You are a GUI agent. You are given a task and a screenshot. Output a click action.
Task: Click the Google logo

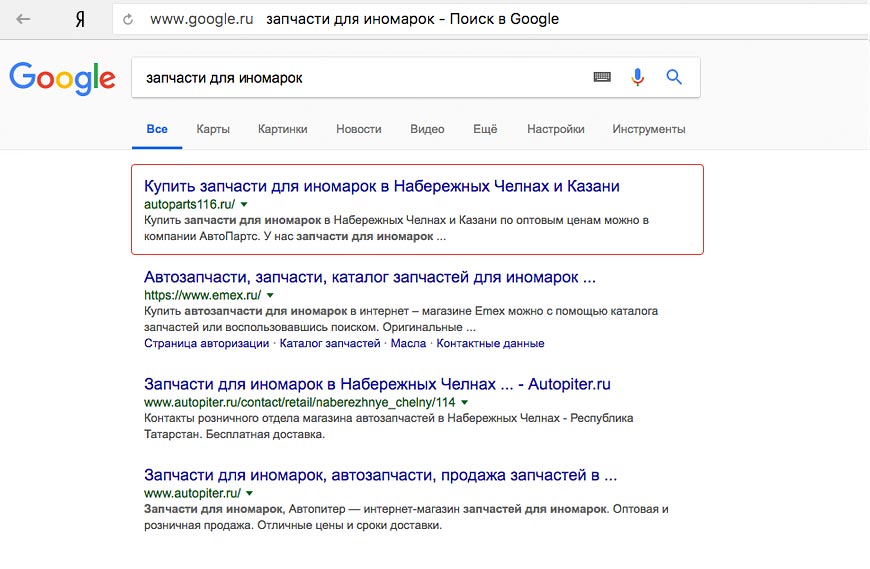62,77
